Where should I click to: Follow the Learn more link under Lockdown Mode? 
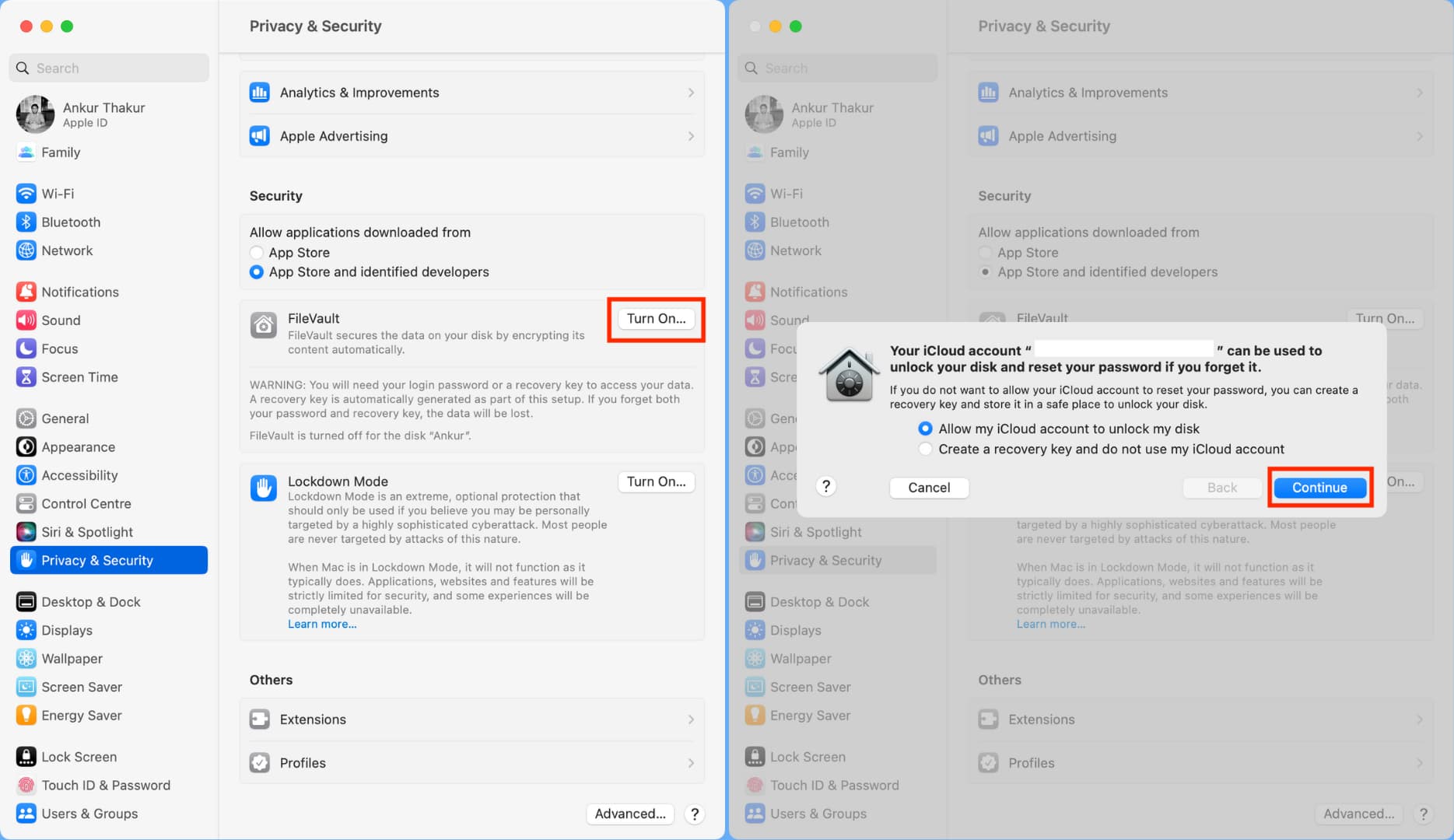pos(322,624)
